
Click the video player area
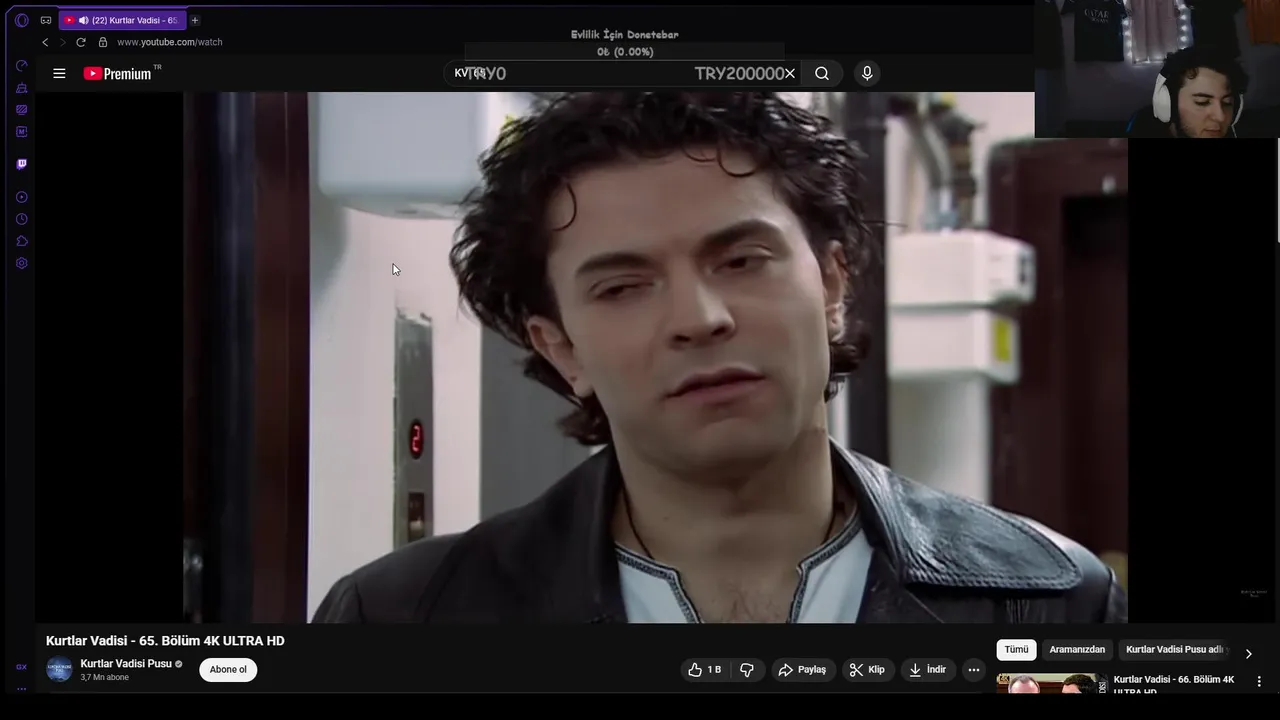point(655,357)
